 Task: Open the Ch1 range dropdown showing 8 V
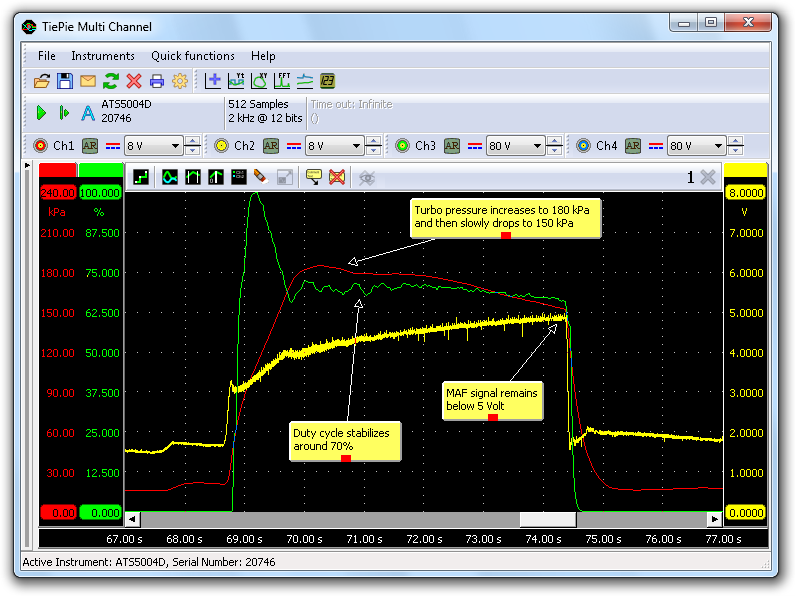pyautogui.click(x=153, y=146)
